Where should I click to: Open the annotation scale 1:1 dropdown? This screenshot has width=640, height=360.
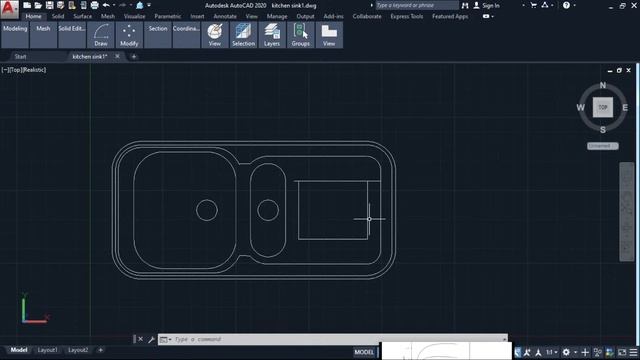[x=552, y=352]
